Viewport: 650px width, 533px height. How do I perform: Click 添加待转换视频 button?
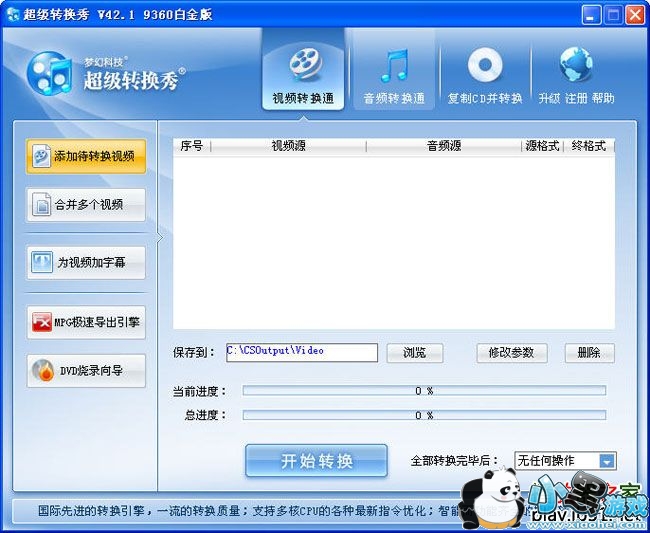click(x=86, y=156)
